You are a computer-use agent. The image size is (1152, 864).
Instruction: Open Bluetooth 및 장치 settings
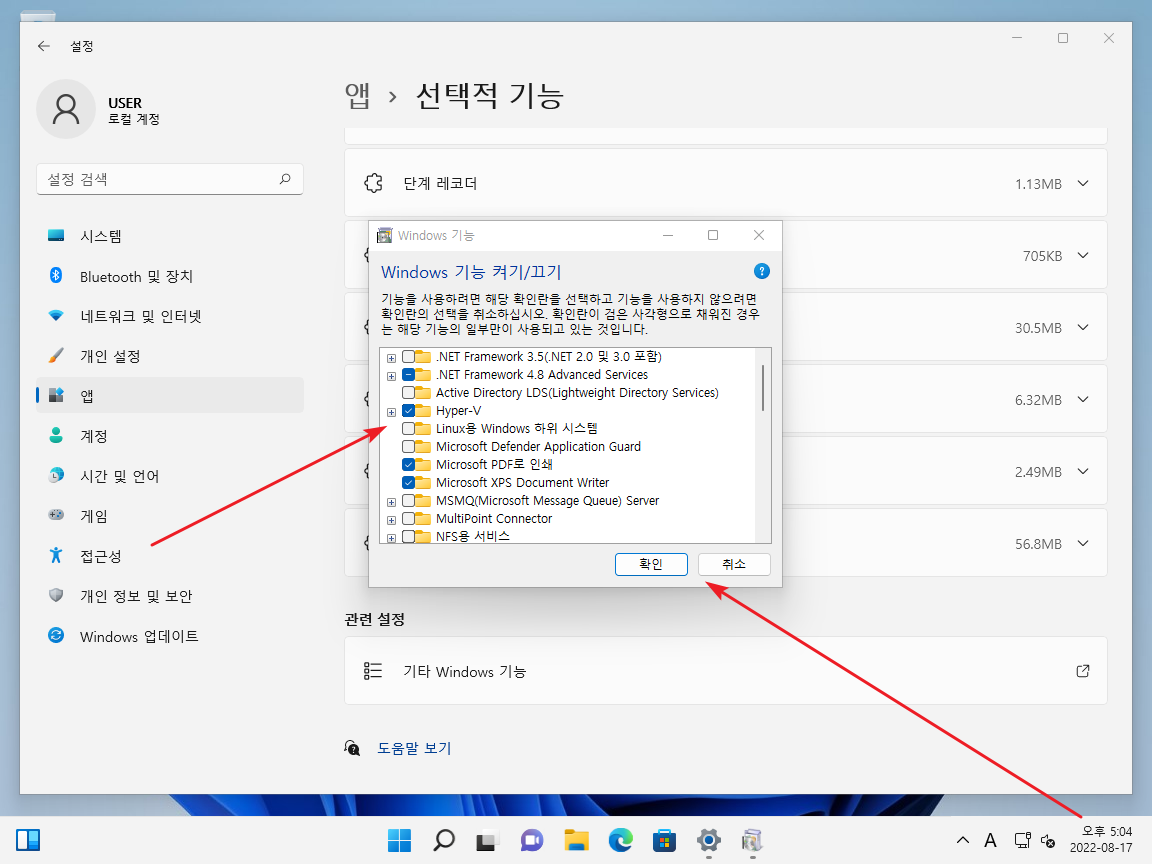(170, 276)
